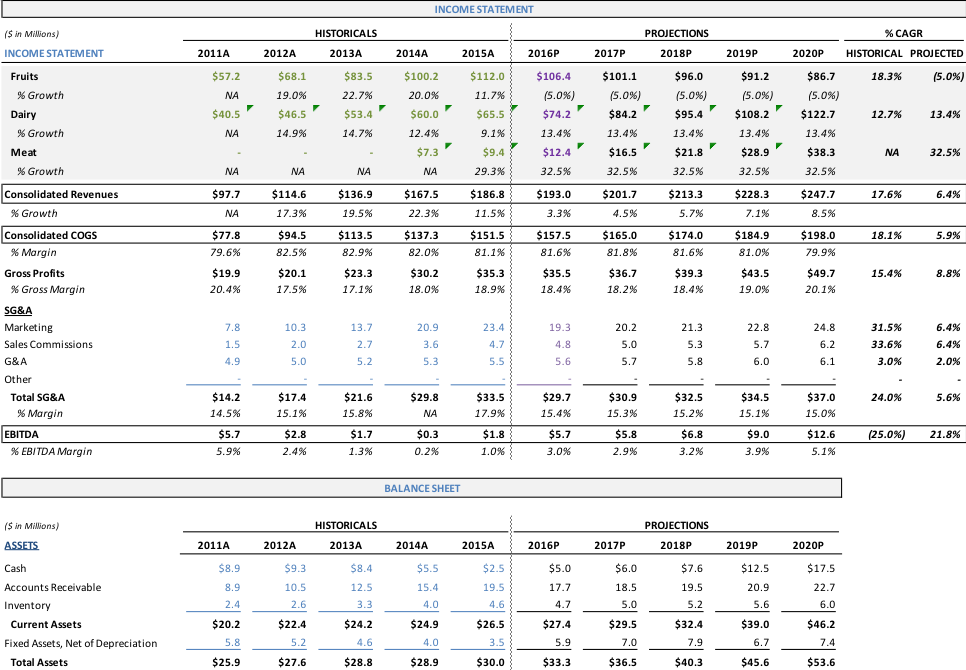Click the green flag on Meat's 2014A $7.3 cell
Viewport: 966px width, 670px height.
(449, 145)
